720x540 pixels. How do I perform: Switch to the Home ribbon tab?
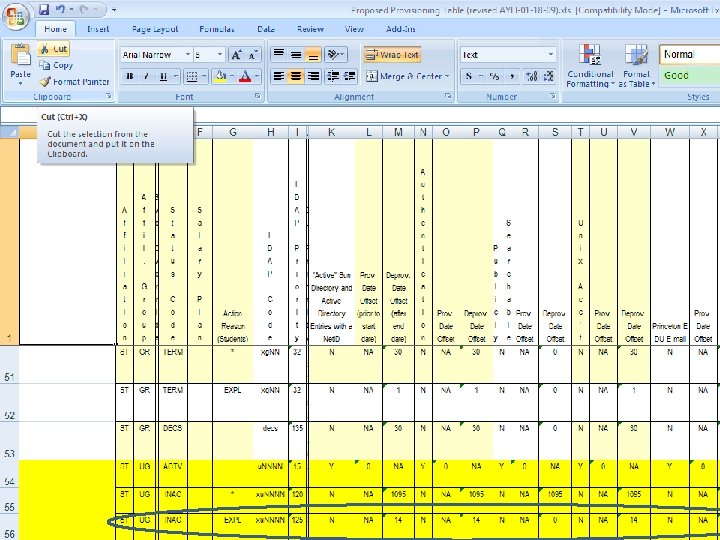56,29
